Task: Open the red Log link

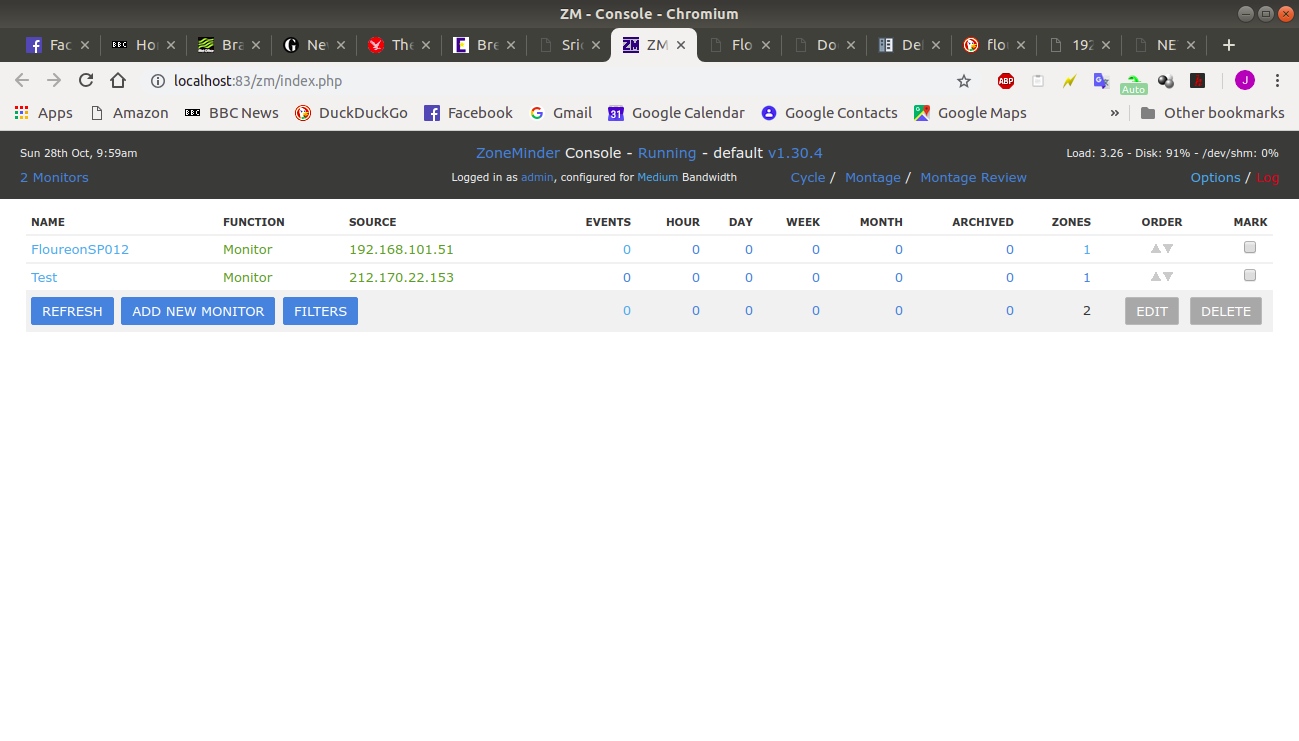Action: 1267,177
